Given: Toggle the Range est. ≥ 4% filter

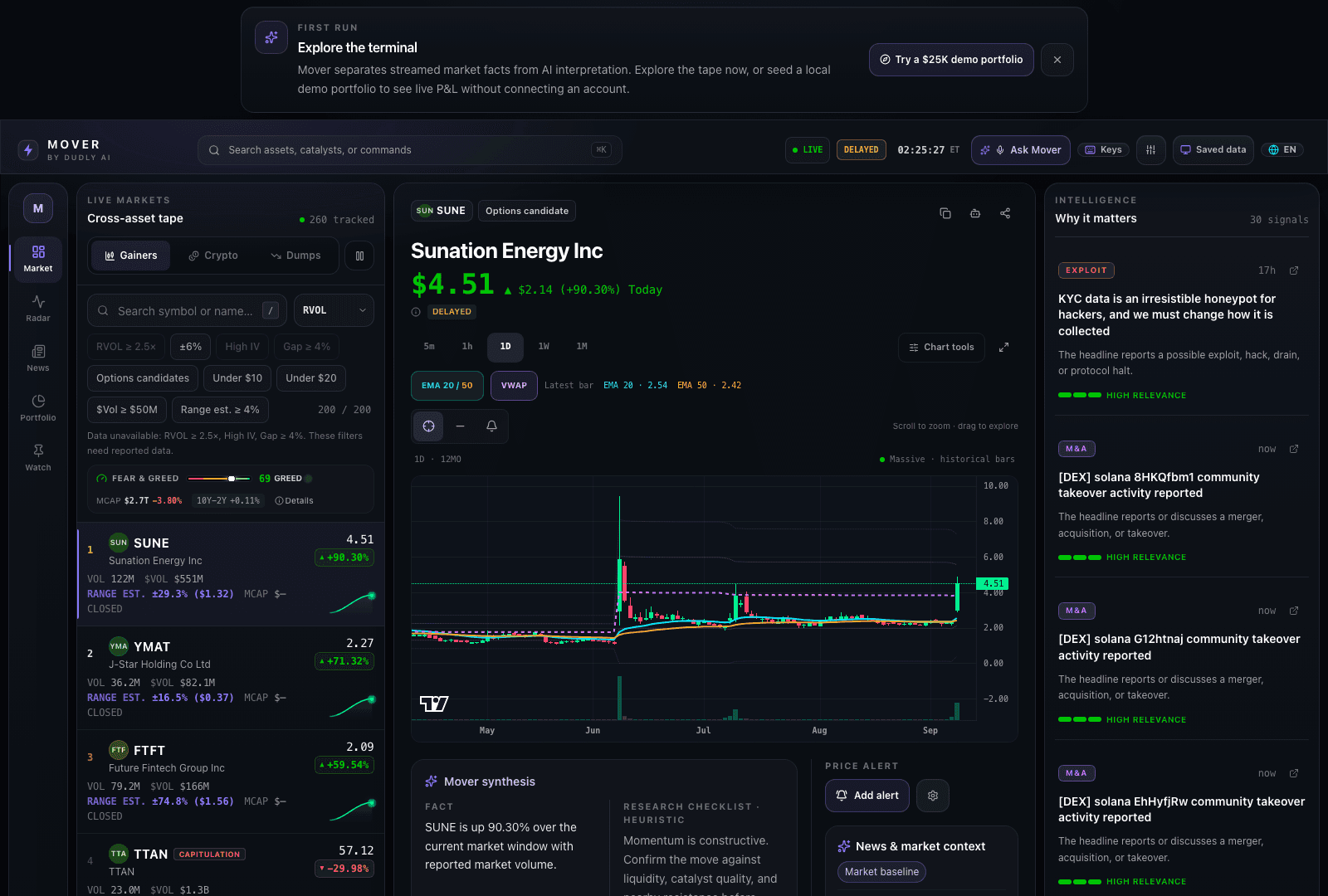Looking at the screenshot, I should 220,410.
